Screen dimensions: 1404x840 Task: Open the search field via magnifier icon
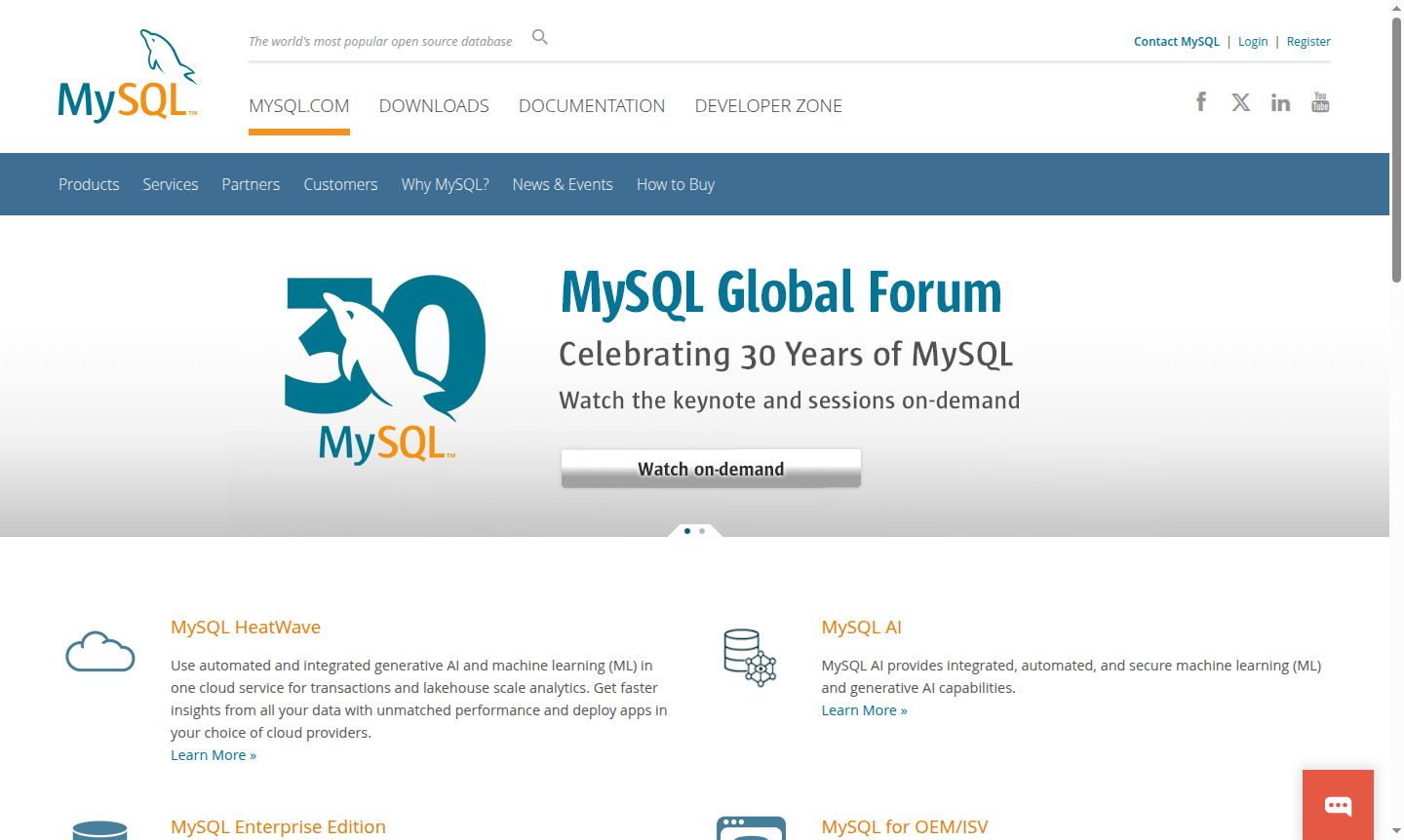[x=539, y=36]
